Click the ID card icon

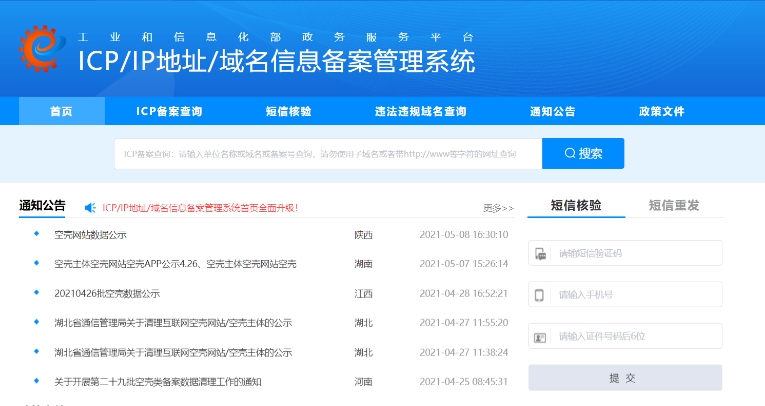click(x=540, y=336)
